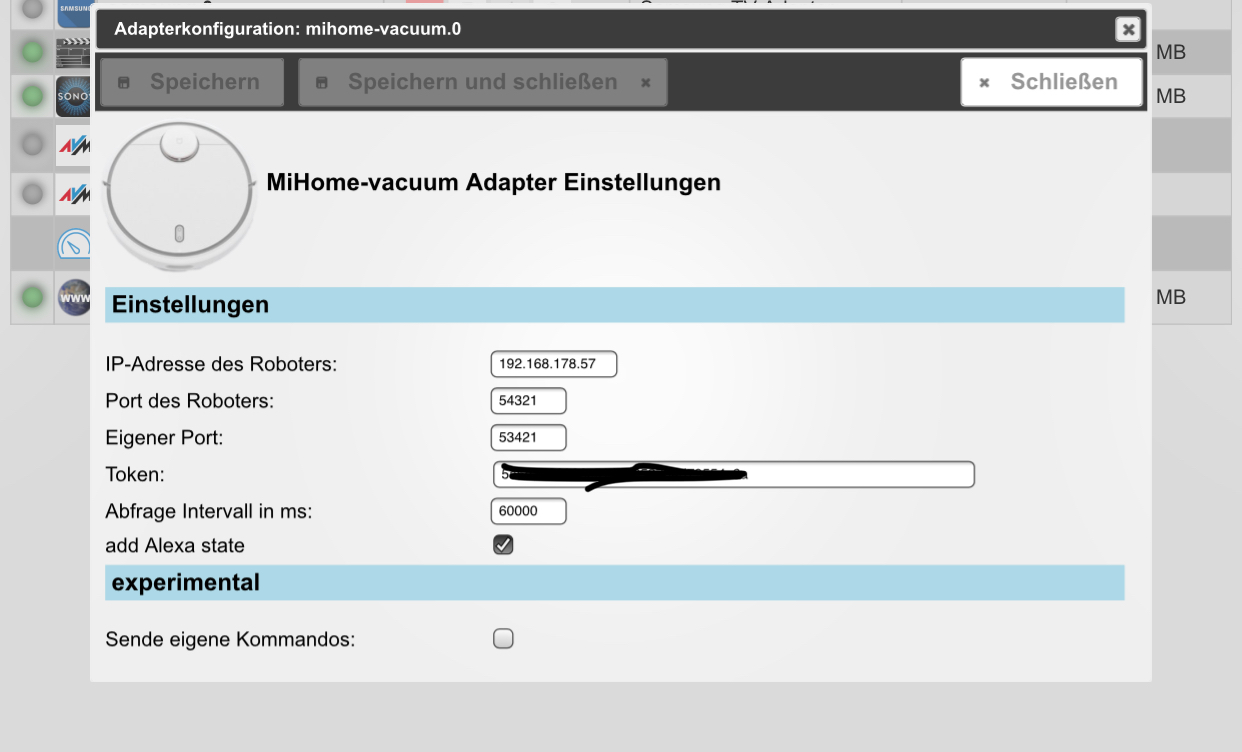1242x752 pixels.
Task: Click the MiHome-vacuum Adapter Einstellungen heading
Action: tap(493, 183)
